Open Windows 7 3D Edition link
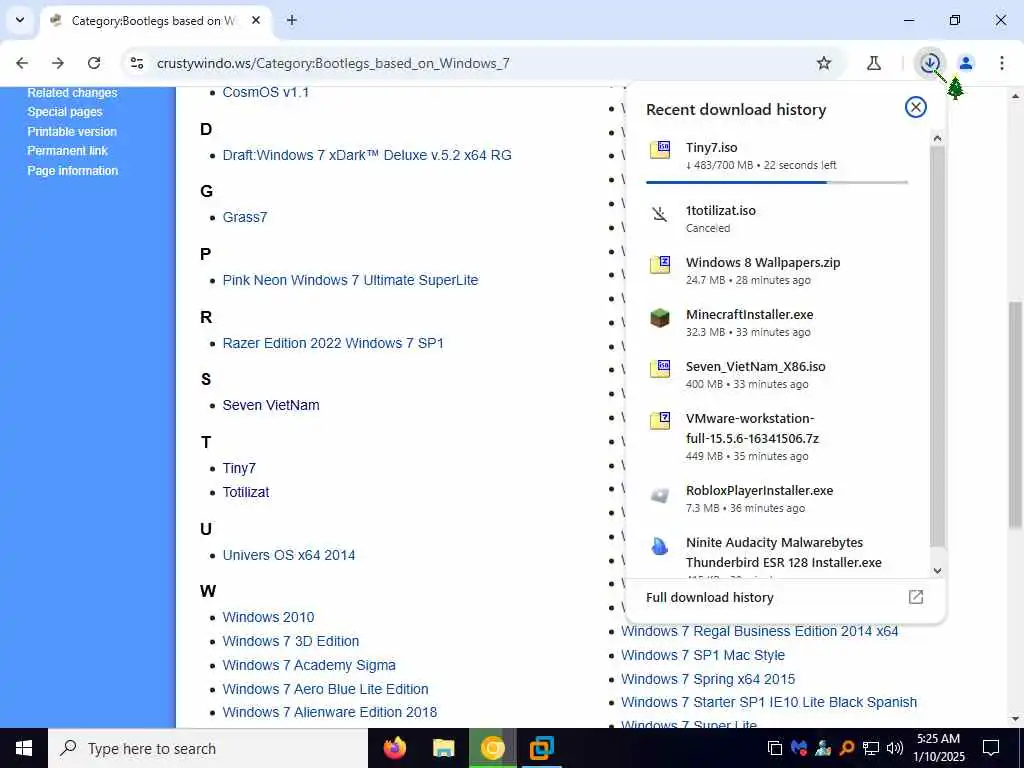This screenshot has height=768, width=1024. point(291,641)
